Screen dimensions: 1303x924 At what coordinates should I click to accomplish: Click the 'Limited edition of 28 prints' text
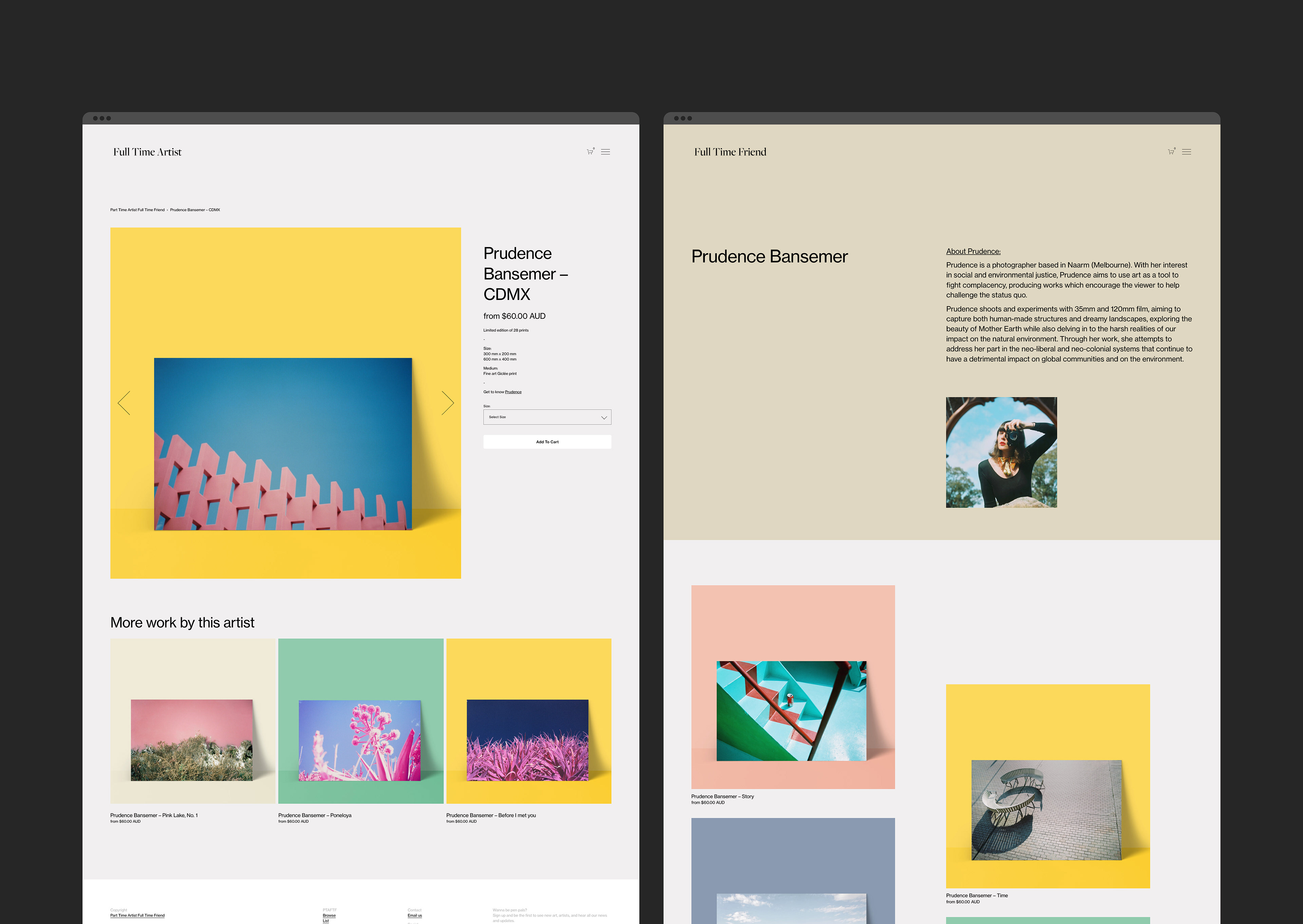pos(506,331)
